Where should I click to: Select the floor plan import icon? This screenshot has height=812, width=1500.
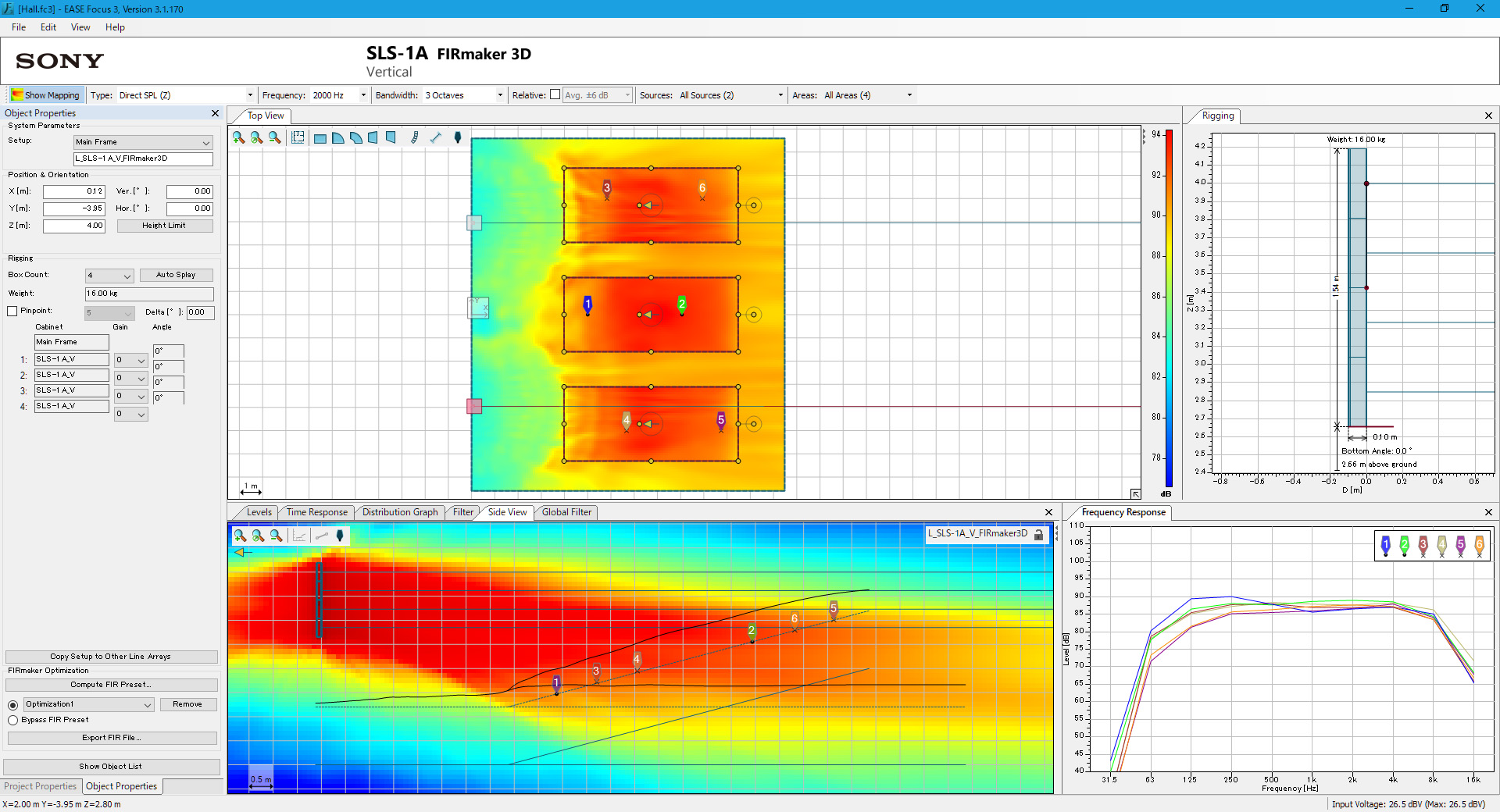click(x=298, y=137)
